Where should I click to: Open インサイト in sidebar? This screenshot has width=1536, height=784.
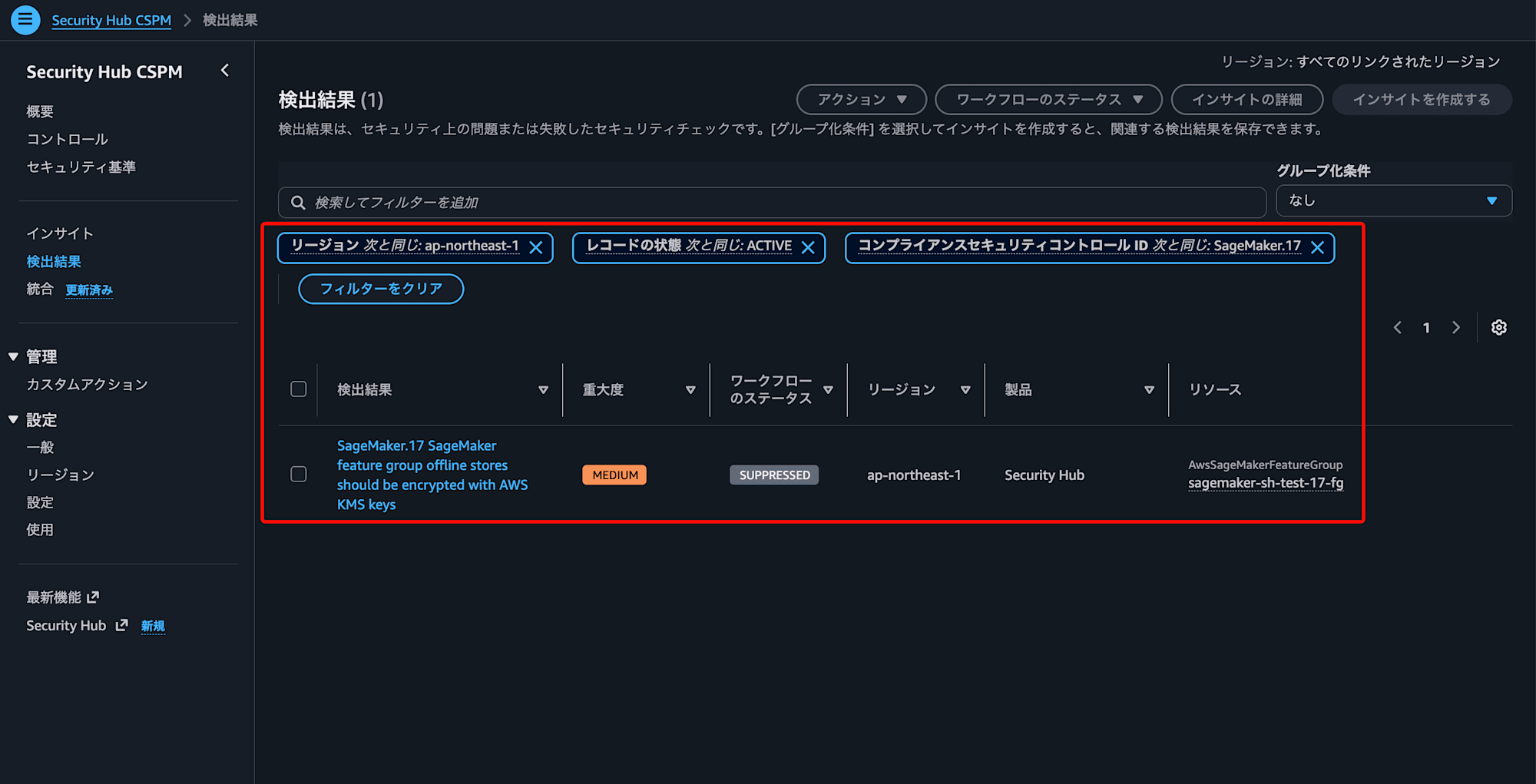pyautogui.click(x=60, y=233)
